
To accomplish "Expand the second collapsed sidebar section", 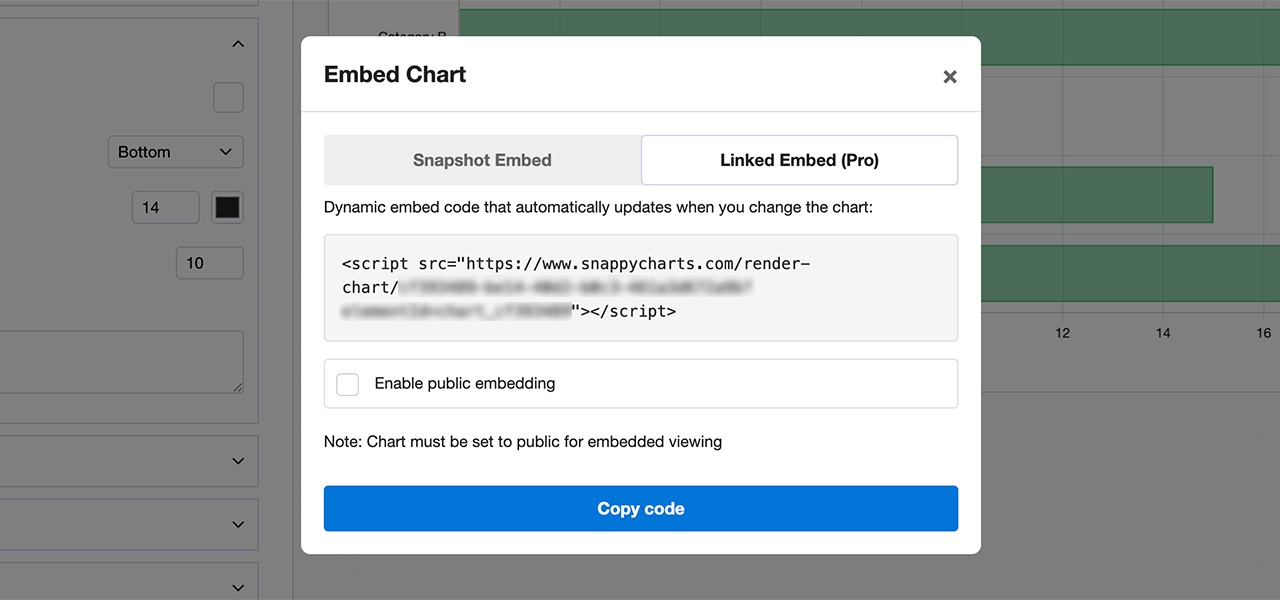I will (x=237, y=524).
